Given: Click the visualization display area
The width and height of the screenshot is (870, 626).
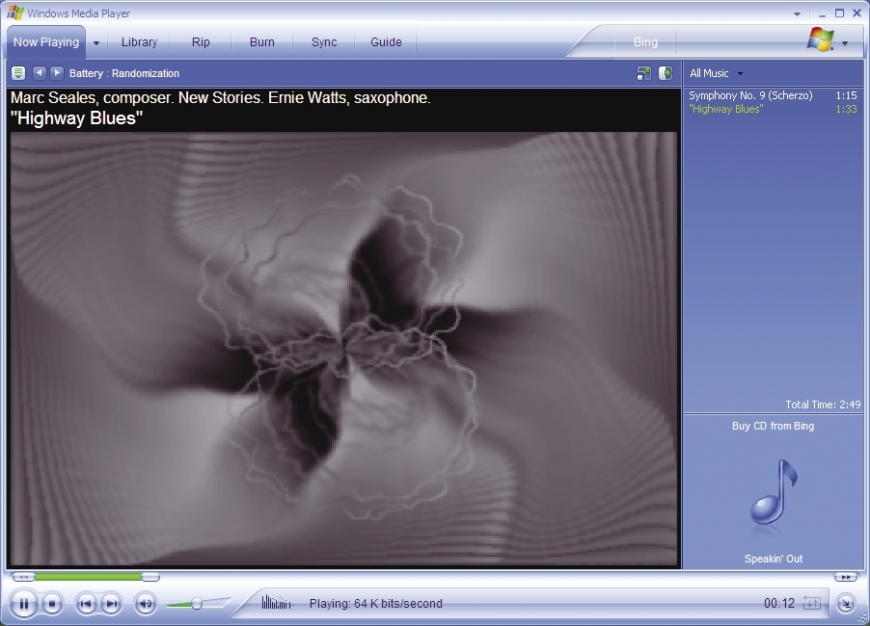Looking at the screenshot, I should pyautogui.click(x=344, y=349).
